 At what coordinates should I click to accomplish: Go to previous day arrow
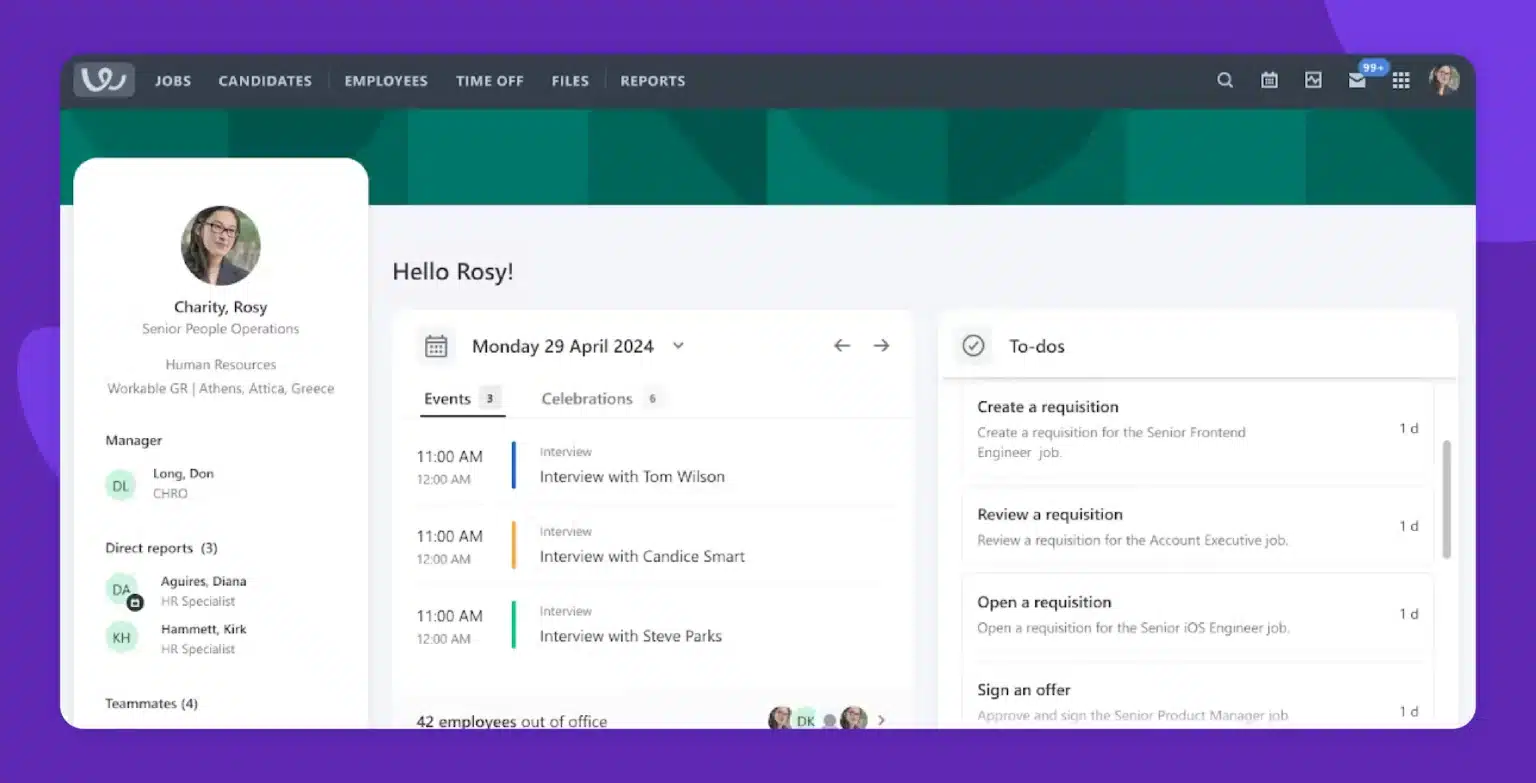842,345
